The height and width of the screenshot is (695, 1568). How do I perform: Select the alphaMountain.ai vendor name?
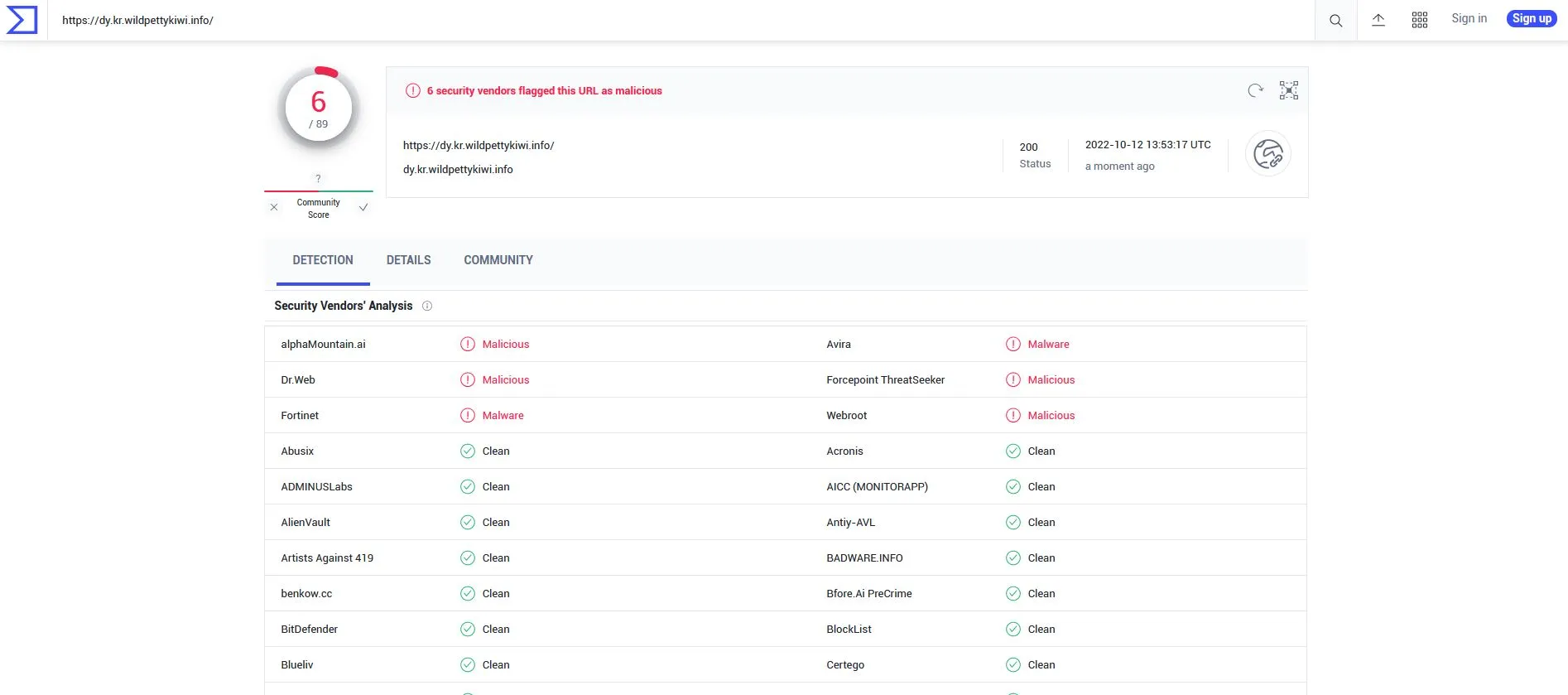(x=323, y=344)
